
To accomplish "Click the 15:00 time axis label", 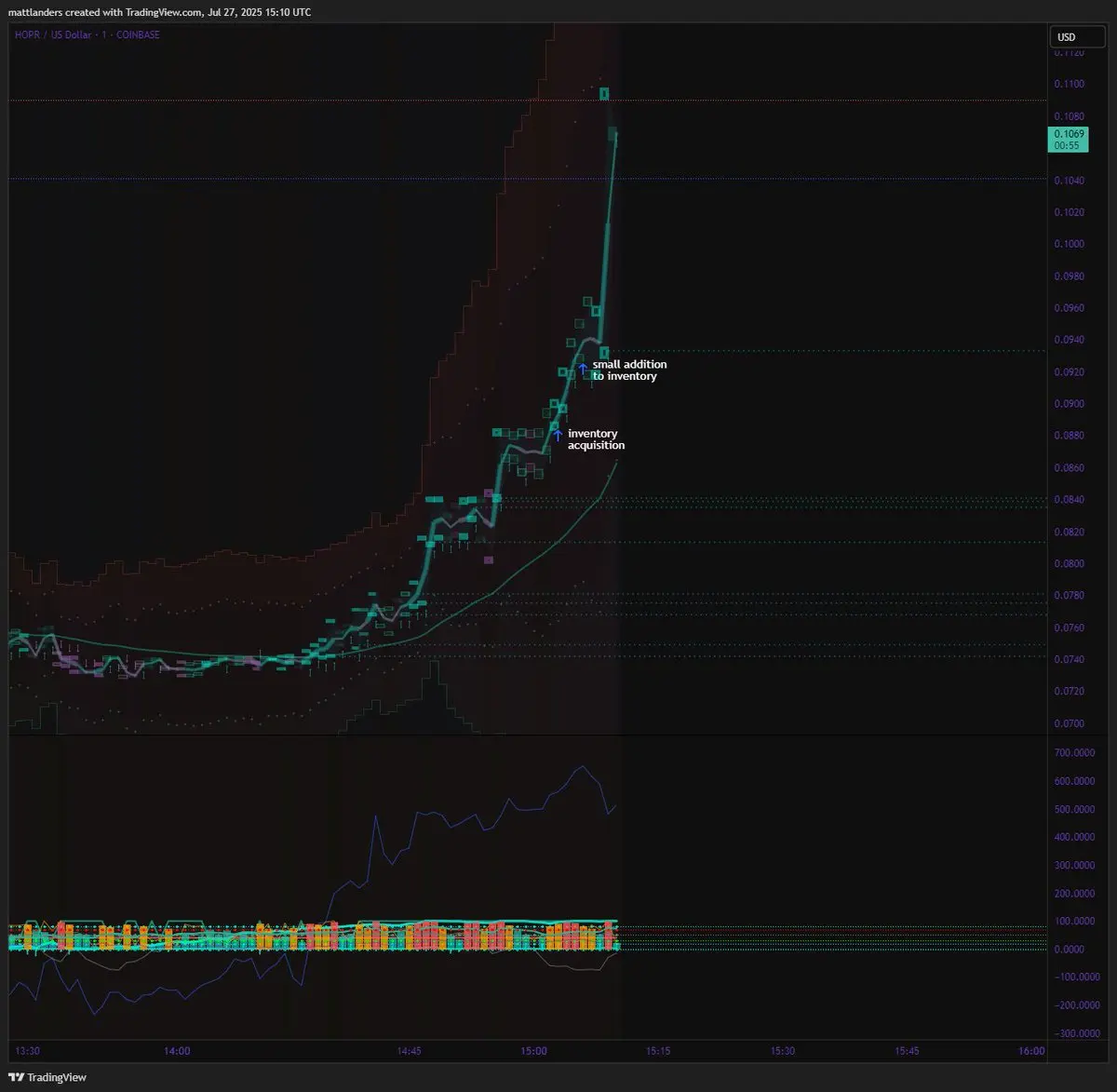I will pyautogui.click(x=533, y=1051).
